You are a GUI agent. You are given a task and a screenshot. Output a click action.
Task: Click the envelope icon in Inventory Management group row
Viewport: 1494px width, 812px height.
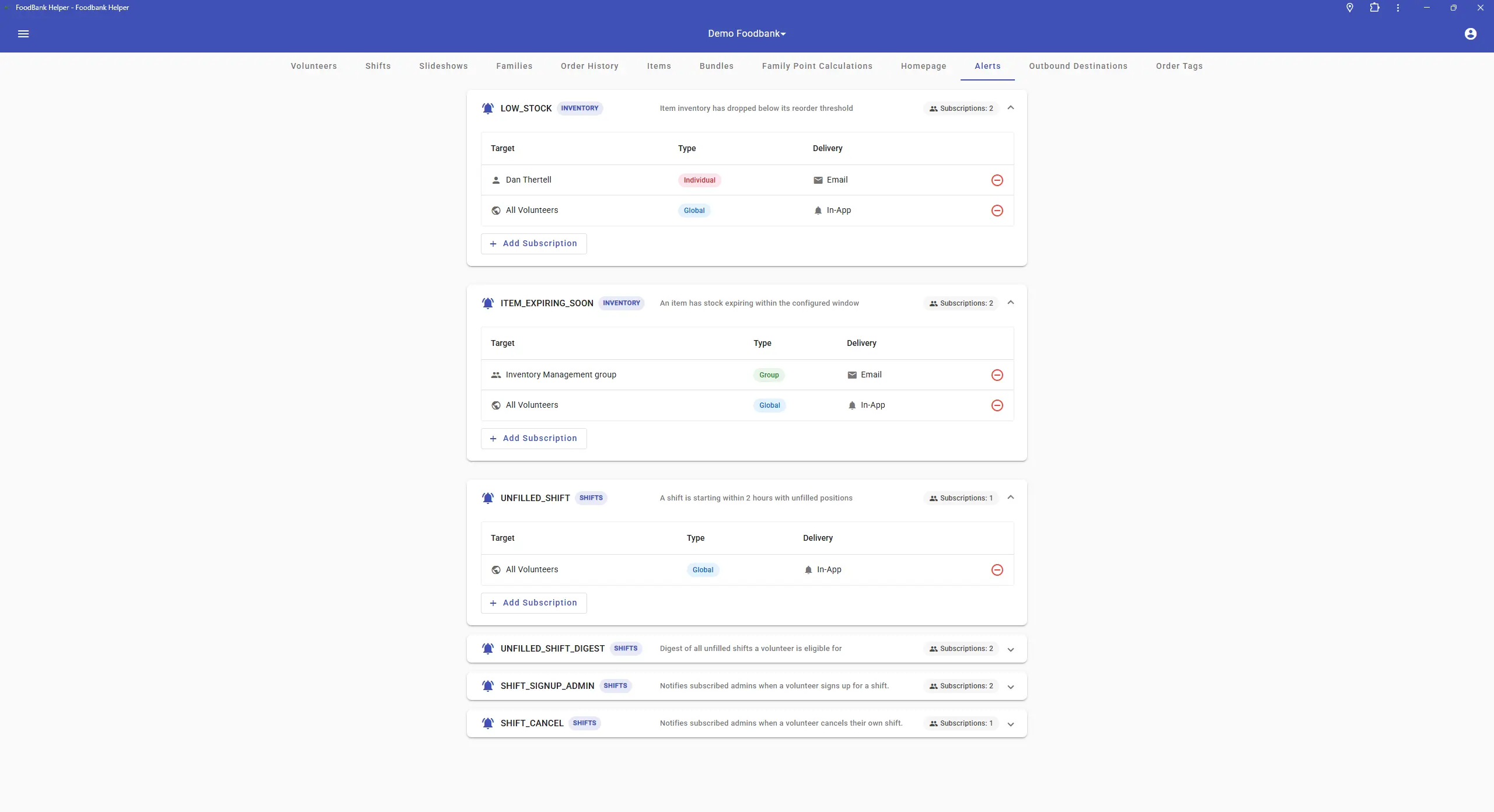pos(851,375)
